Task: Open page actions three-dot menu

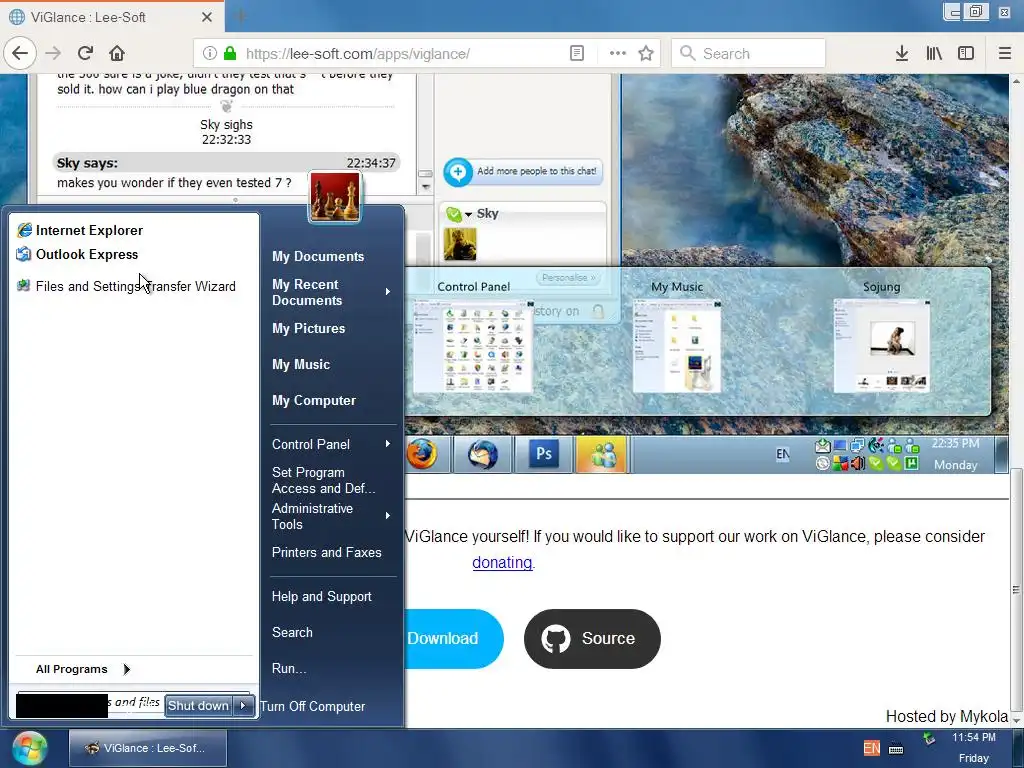Action: (618, 53)
